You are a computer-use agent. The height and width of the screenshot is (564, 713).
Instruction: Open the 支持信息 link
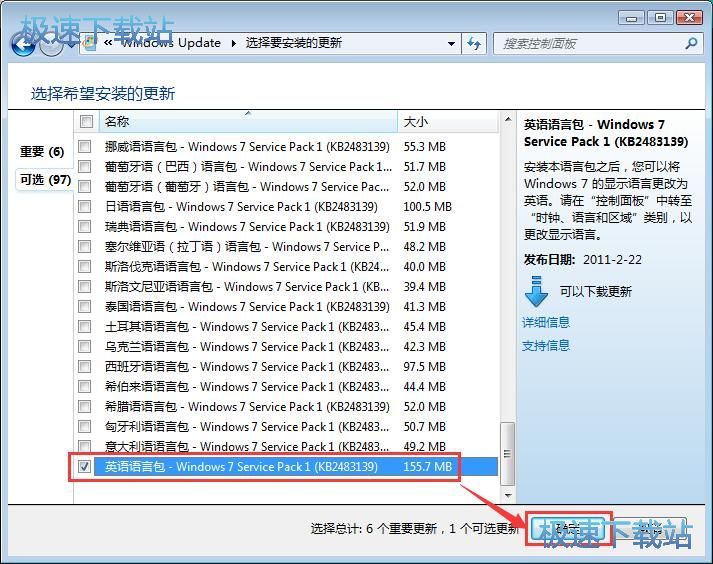[546, 346]
